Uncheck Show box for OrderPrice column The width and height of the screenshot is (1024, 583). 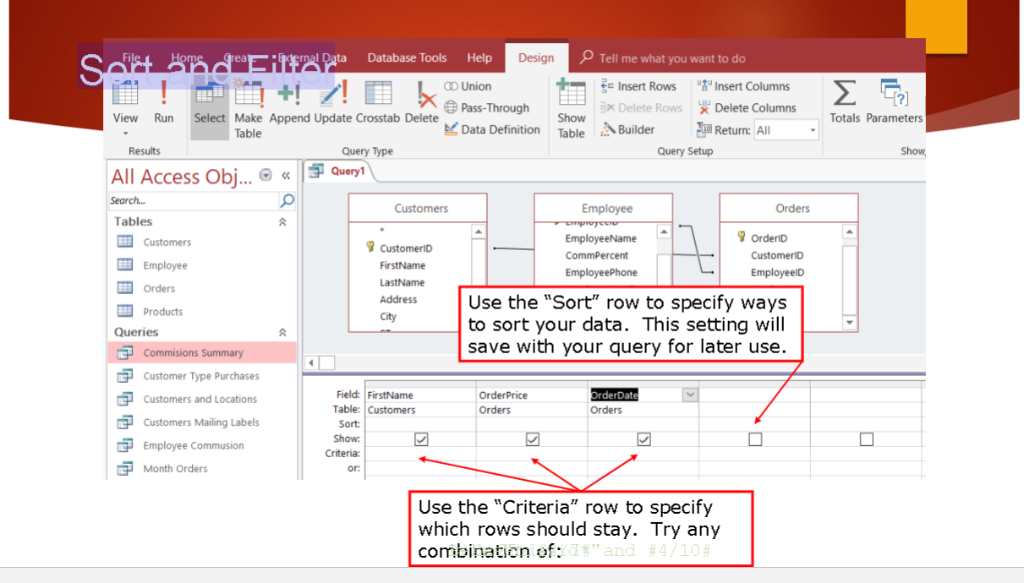pos(532,439)
